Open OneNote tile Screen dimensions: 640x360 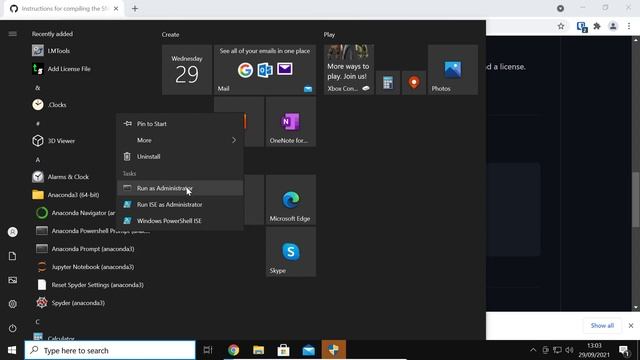[x=291, y=122]
